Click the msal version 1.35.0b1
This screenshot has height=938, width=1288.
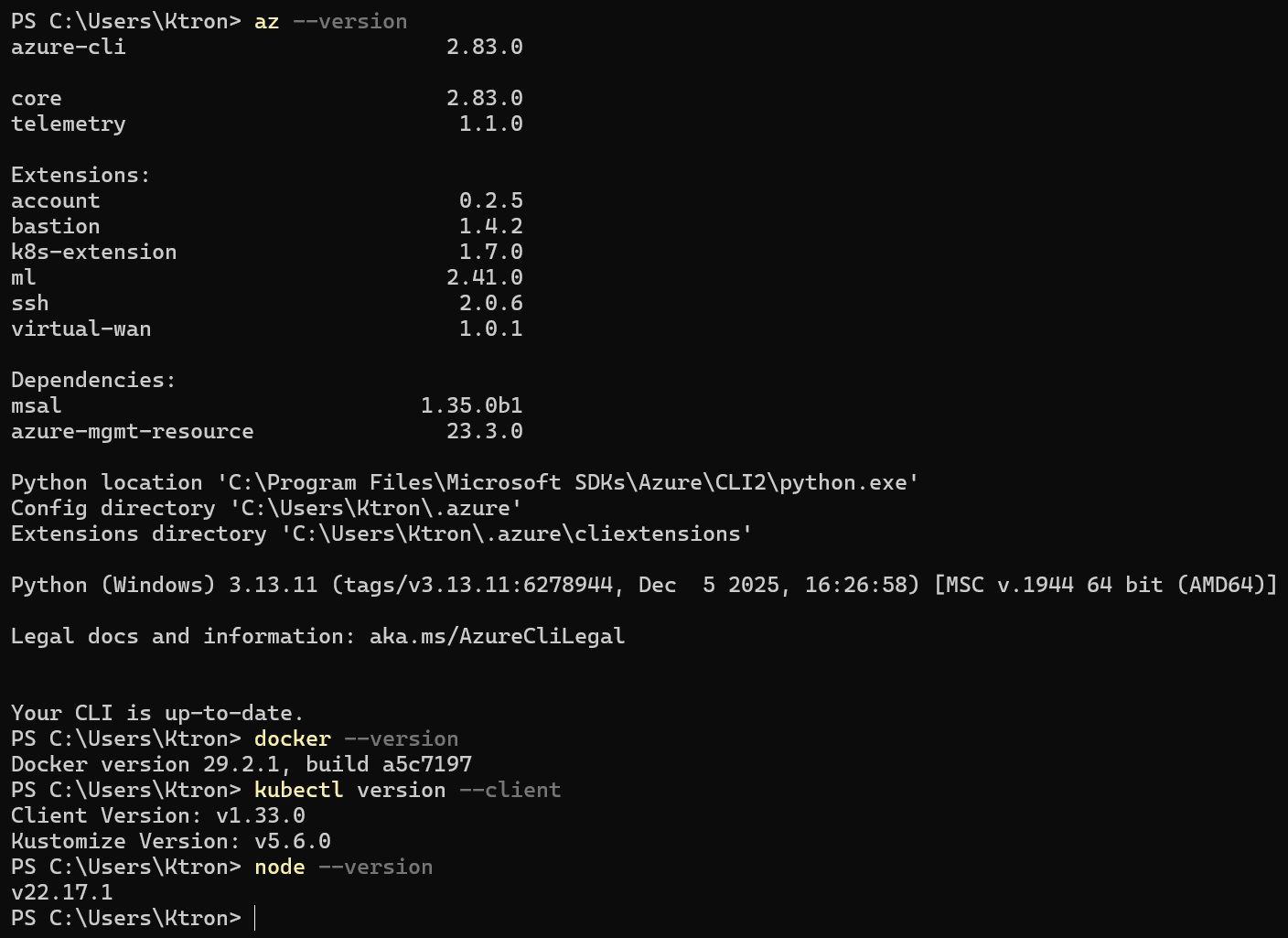point(471,405)
